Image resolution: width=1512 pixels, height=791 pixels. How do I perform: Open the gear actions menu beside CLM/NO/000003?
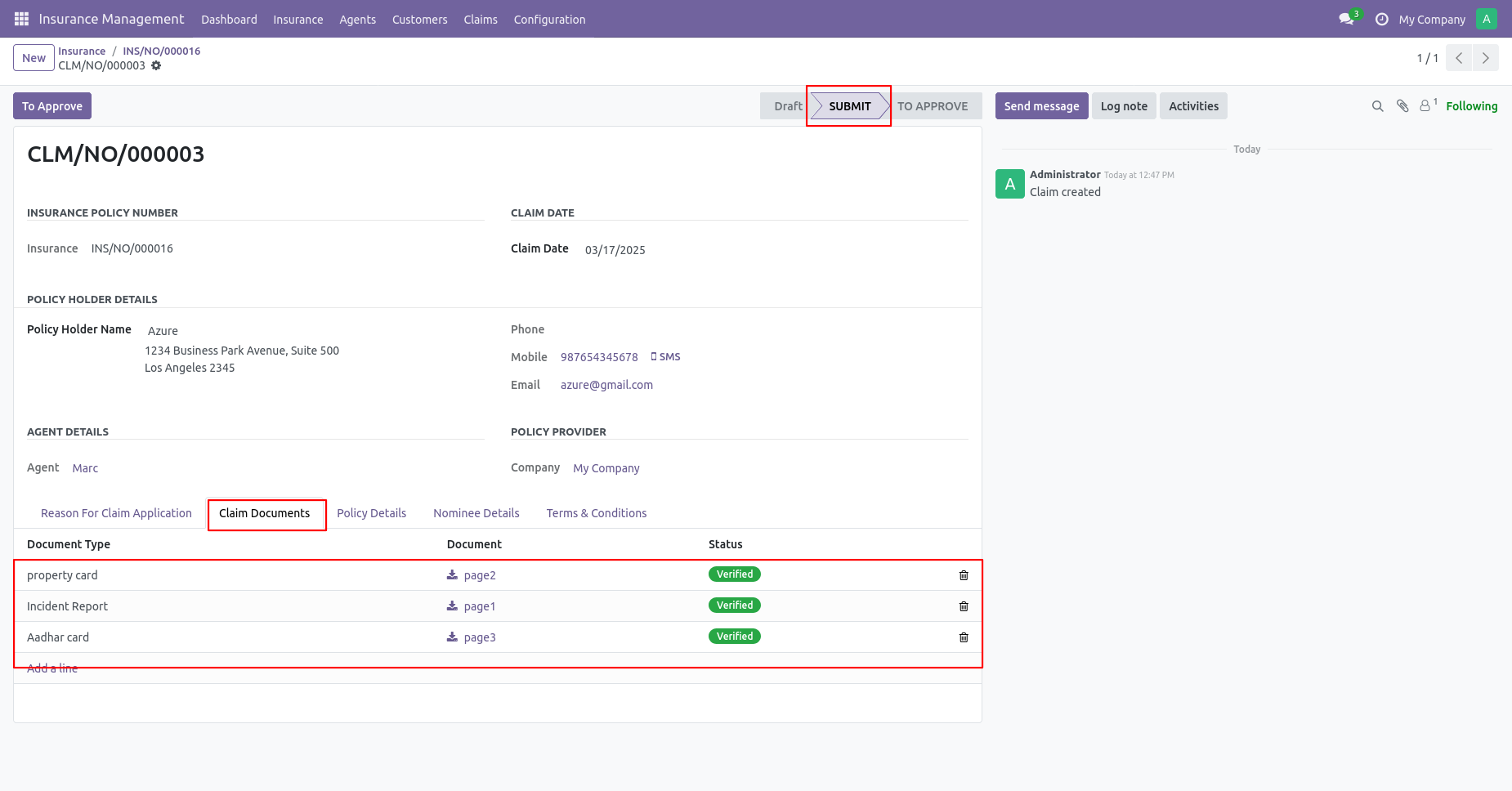pos(156,65)
